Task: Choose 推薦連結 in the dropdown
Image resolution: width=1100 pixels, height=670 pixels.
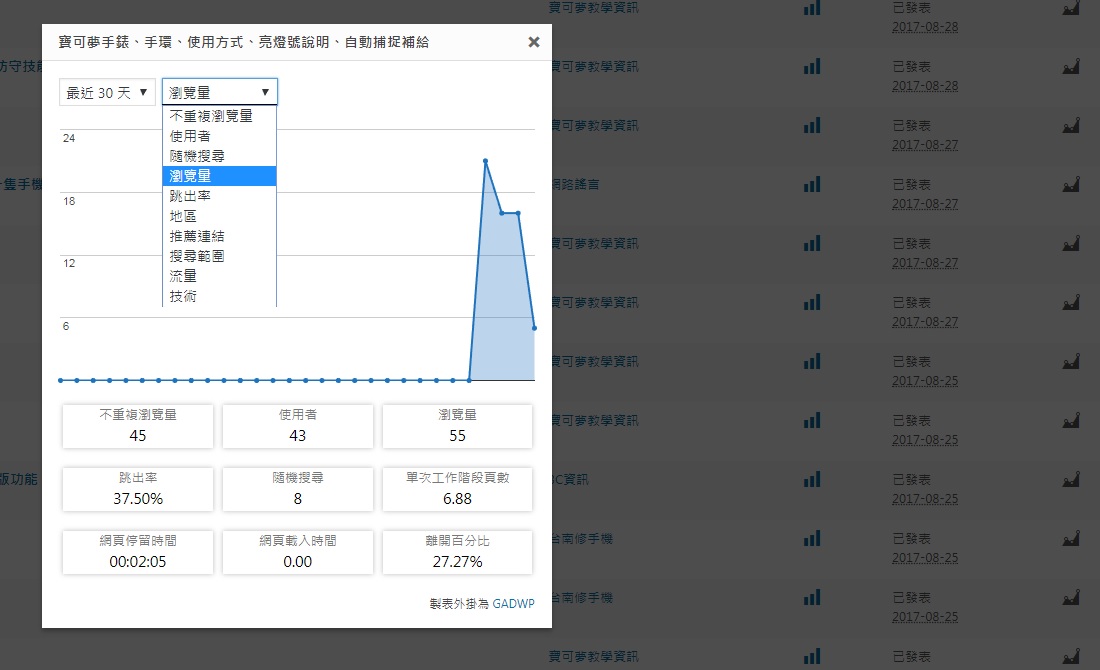Action: coord(197,236)
